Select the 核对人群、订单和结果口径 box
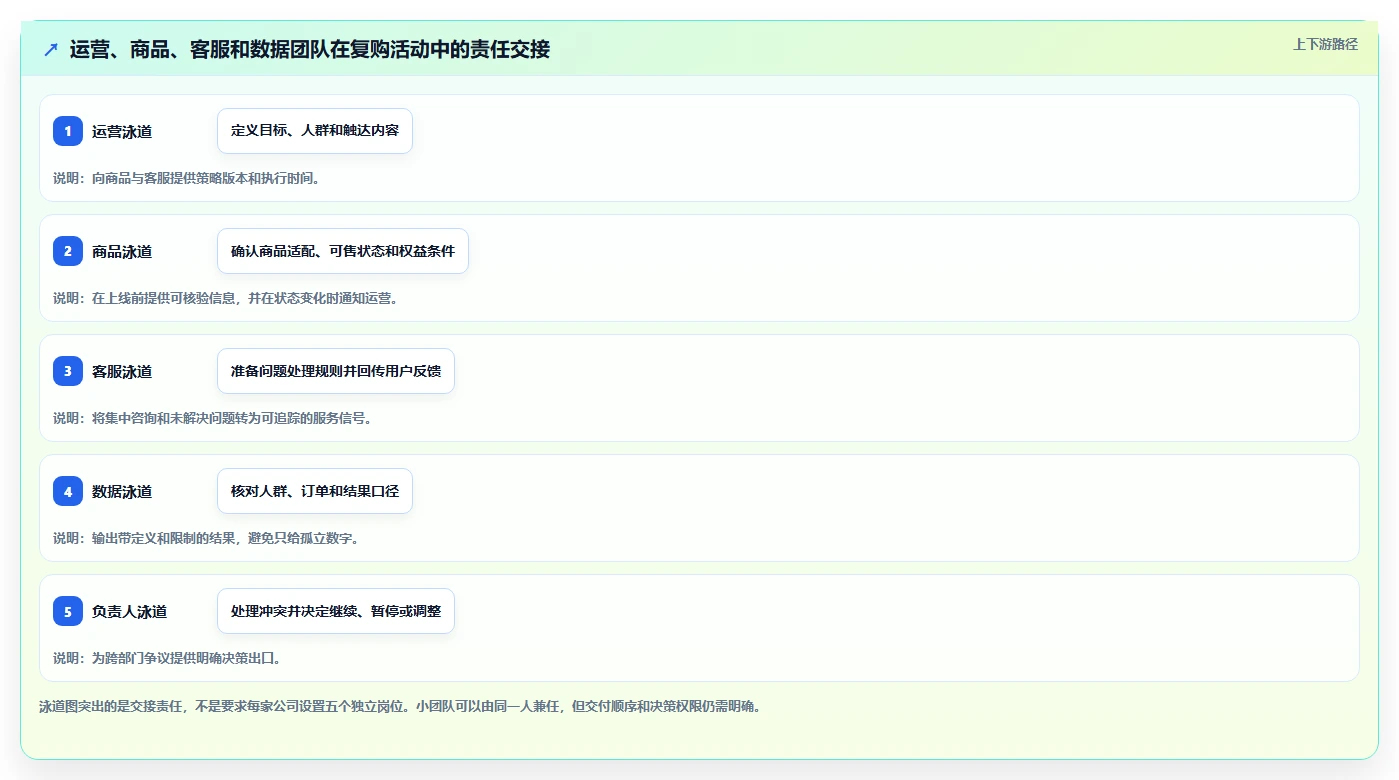This screenshot has width=1399, height=780. click(x=315, y=491)
